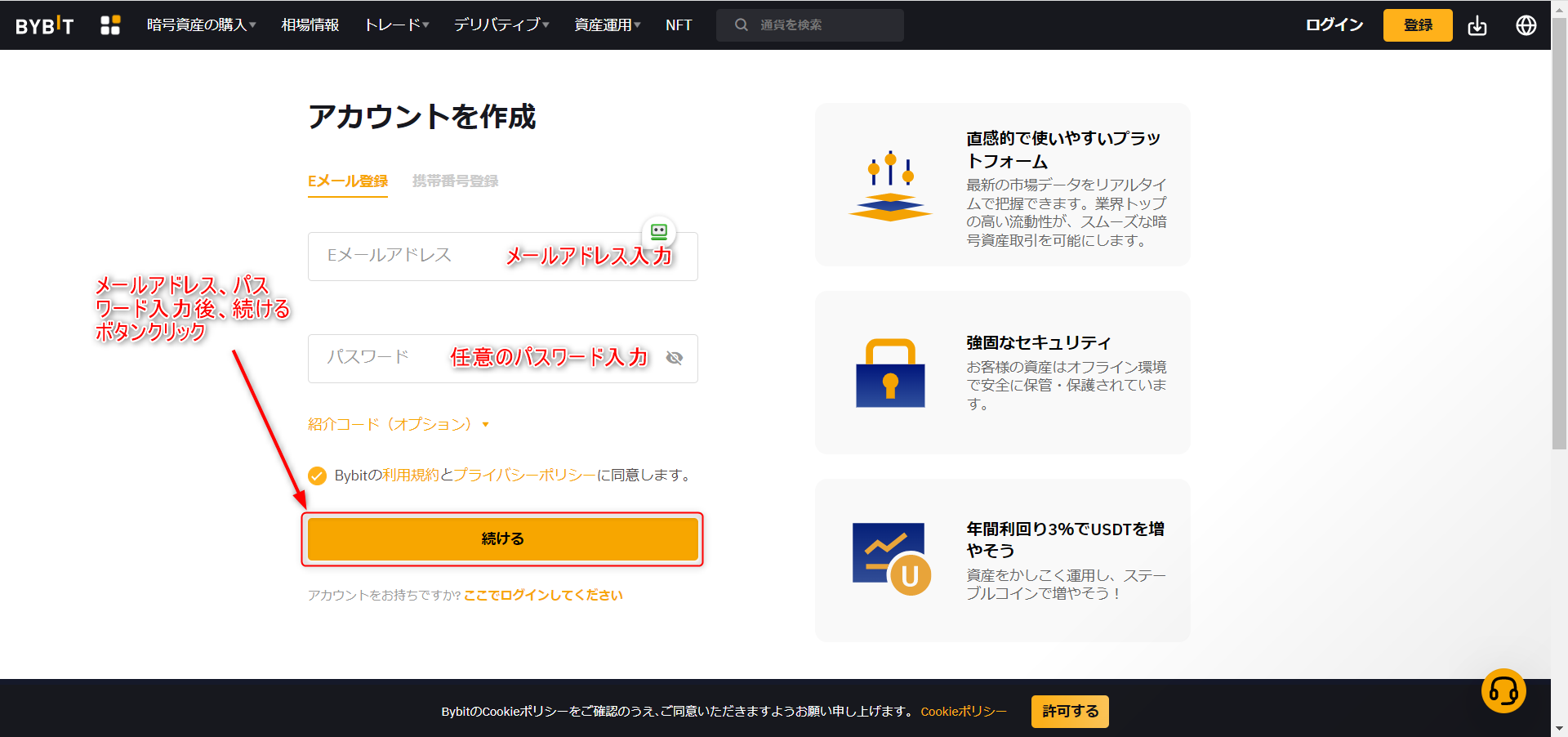Expand the 紹介コード (オプション) section

coord(398,424)
